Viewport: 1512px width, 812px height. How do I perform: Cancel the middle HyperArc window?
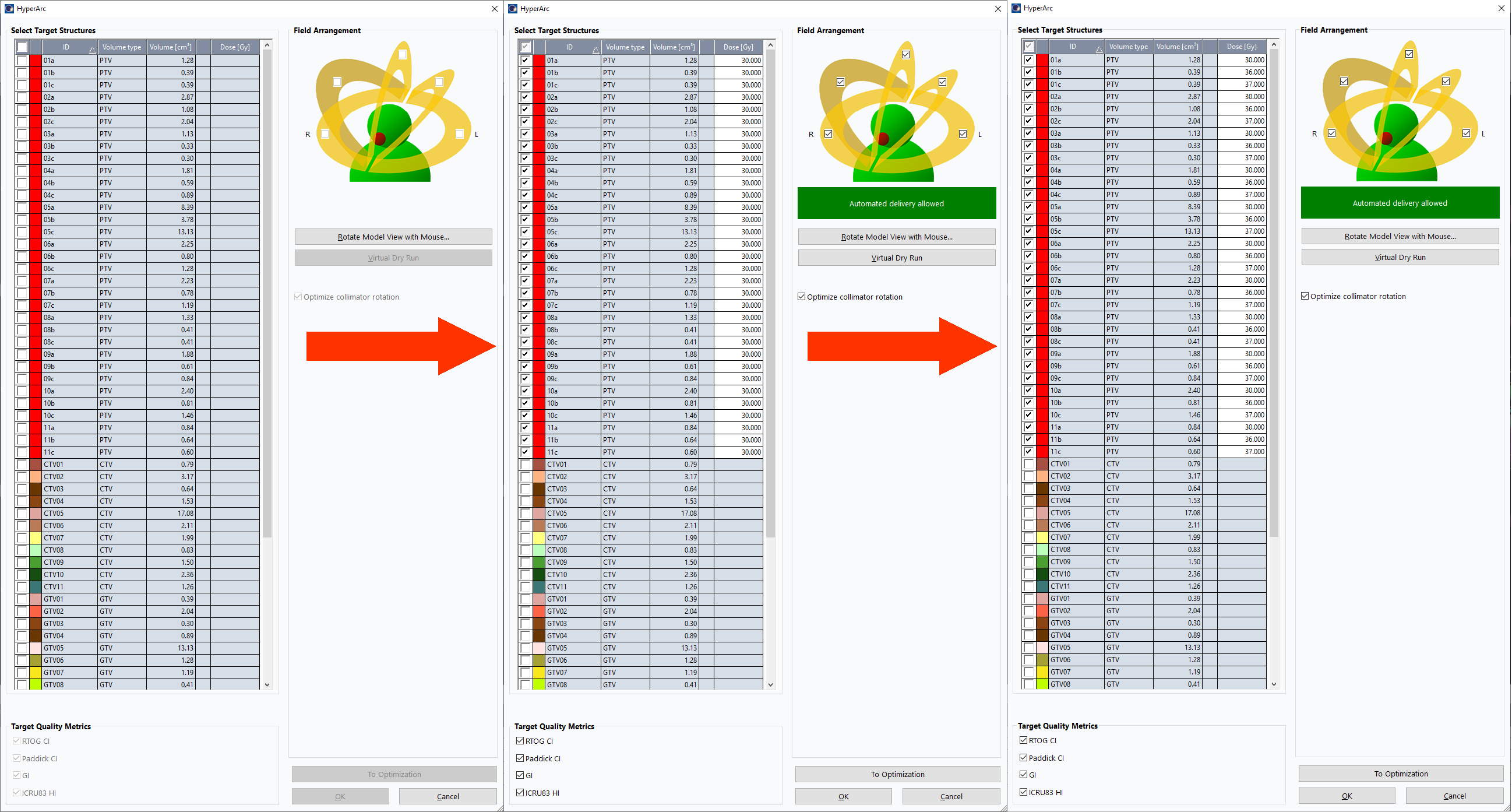click(x=951, y=796)
